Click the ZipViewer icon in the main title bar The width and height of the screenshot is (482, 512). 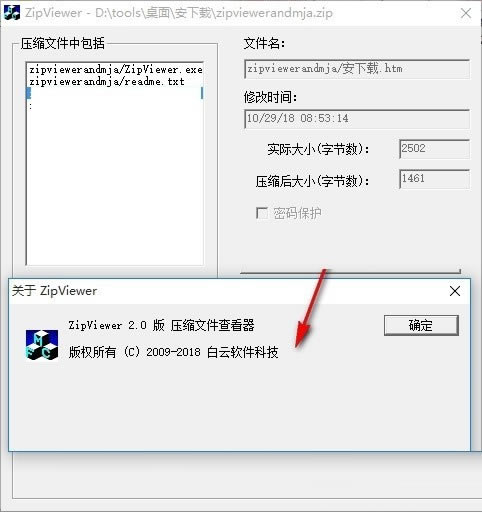click(x=12, y=13)
